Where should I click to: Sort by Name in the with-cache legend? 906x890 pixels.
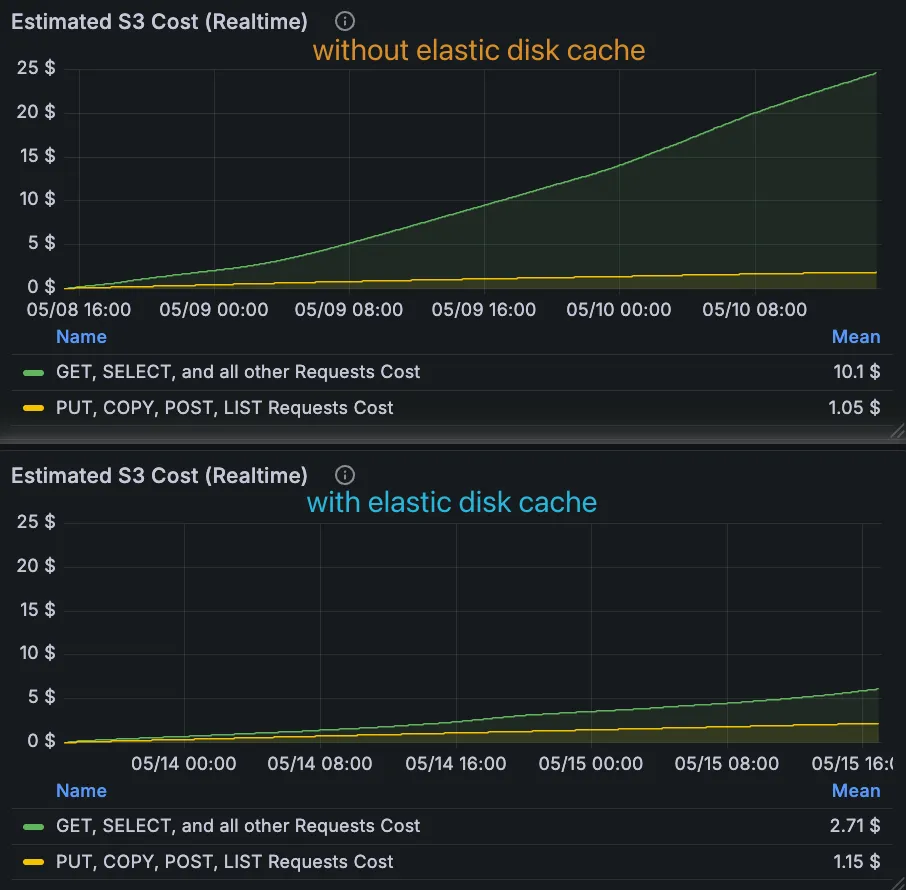(81, 791)
